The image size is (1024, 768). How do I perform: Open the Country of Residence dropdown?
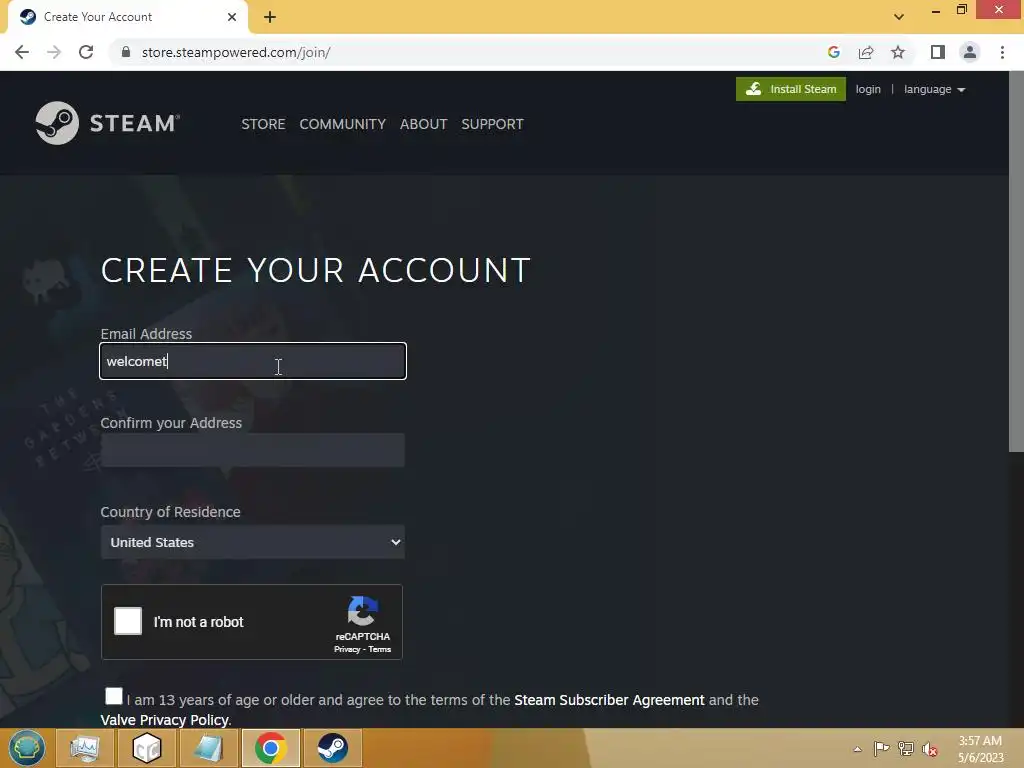pyautogui.click(x=253, y=542)
